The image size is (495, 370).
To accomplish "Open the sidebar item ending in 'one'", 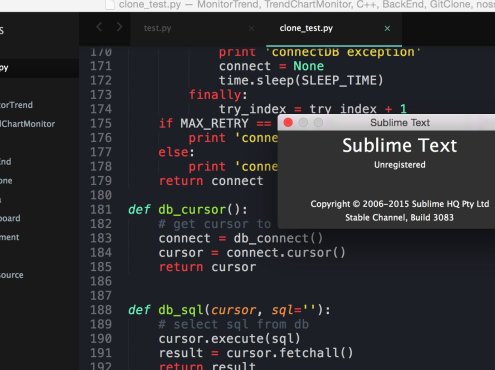I will (x=6, y=181).
